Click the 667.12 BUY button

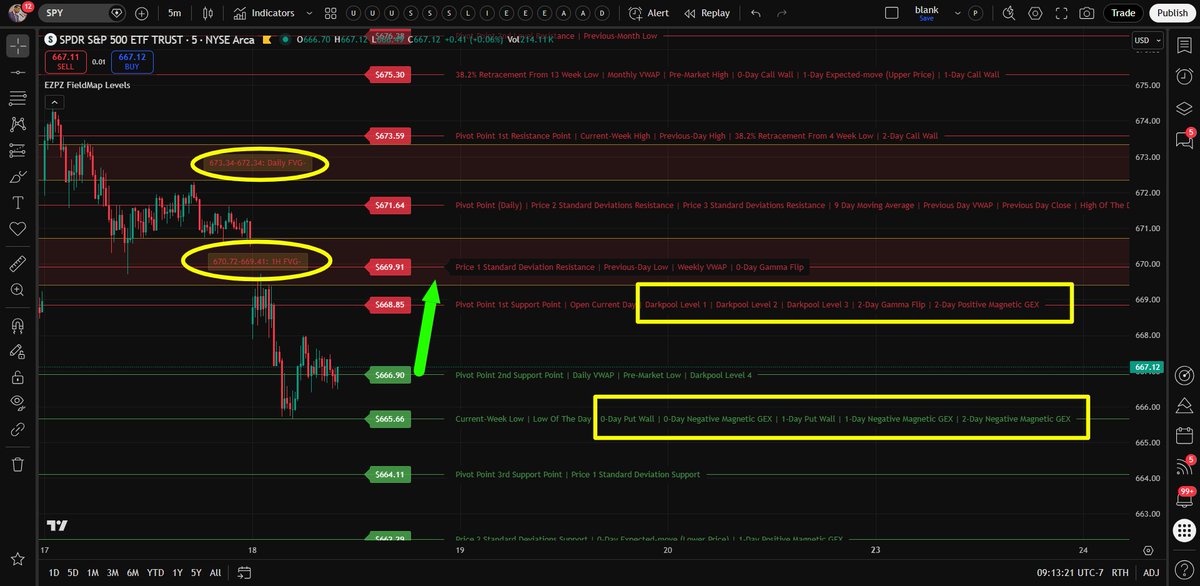click(x=132, y=63)
